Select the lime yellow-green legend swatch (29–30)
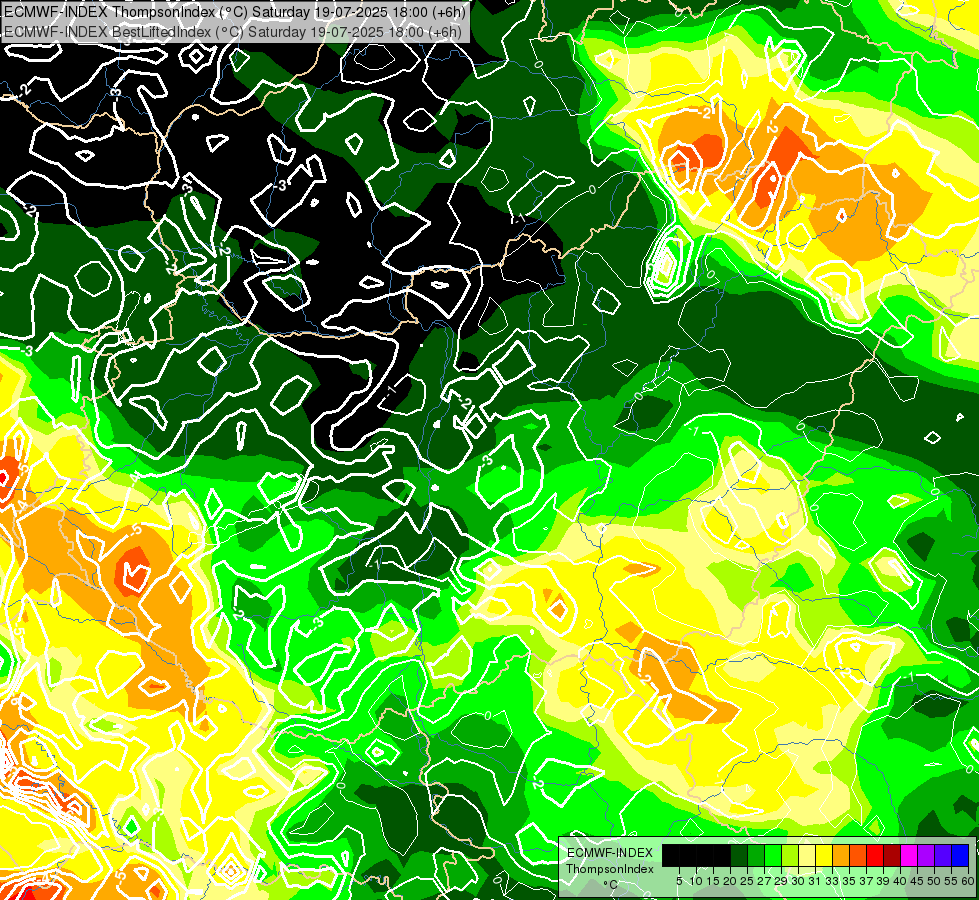 pyautogui.click(x=790, y=855)
